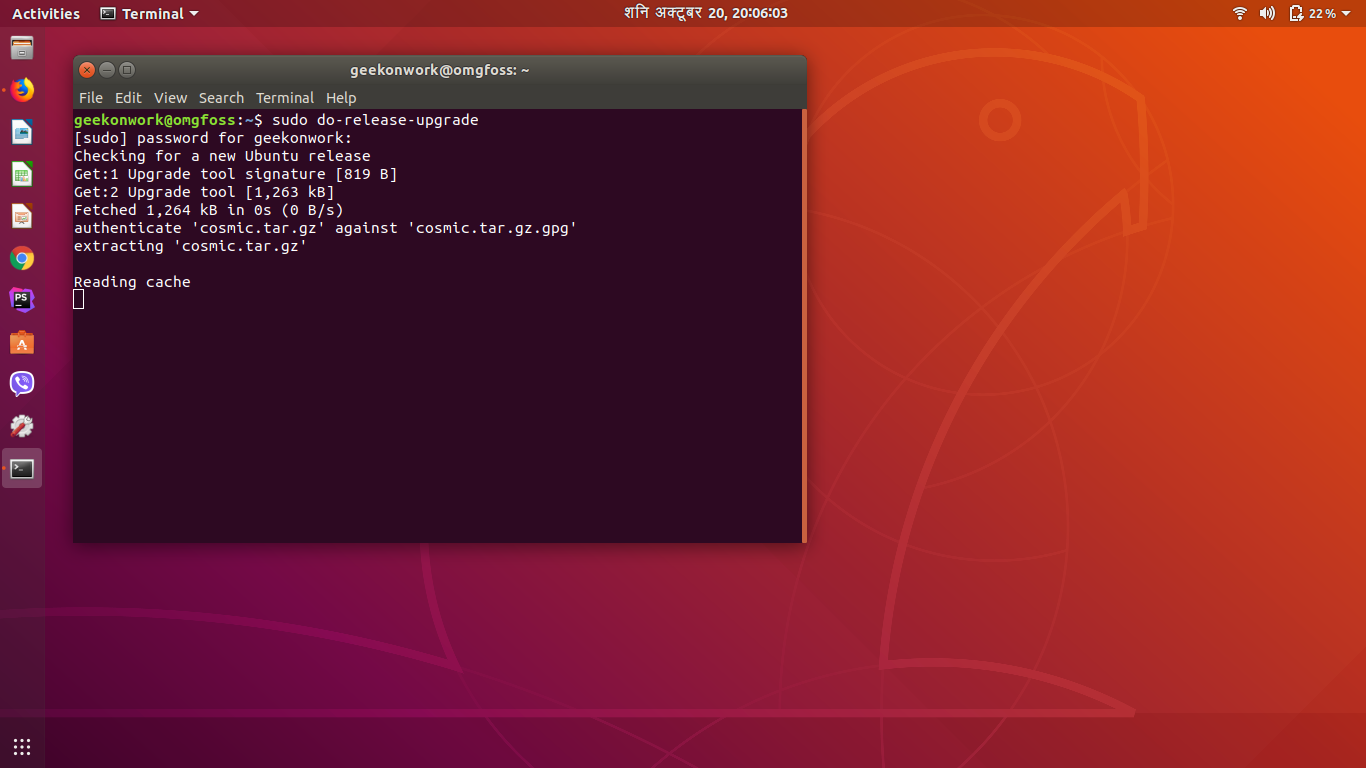
Task: Click the '[sudo] password for geekonwork' line
Action: [213, 138]
